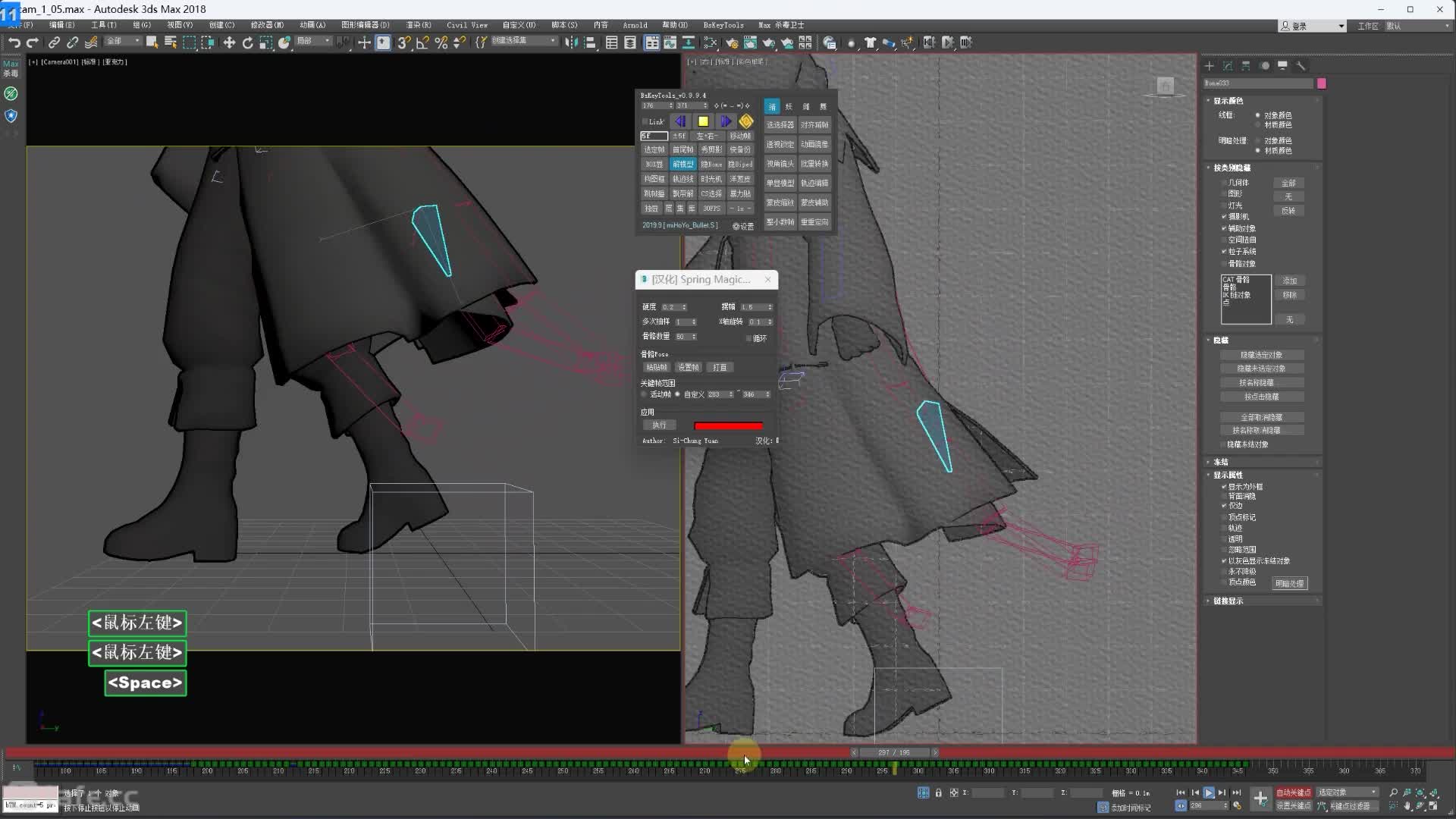
Task: Open the 动画(A) menu
Action: click(312, 25)
